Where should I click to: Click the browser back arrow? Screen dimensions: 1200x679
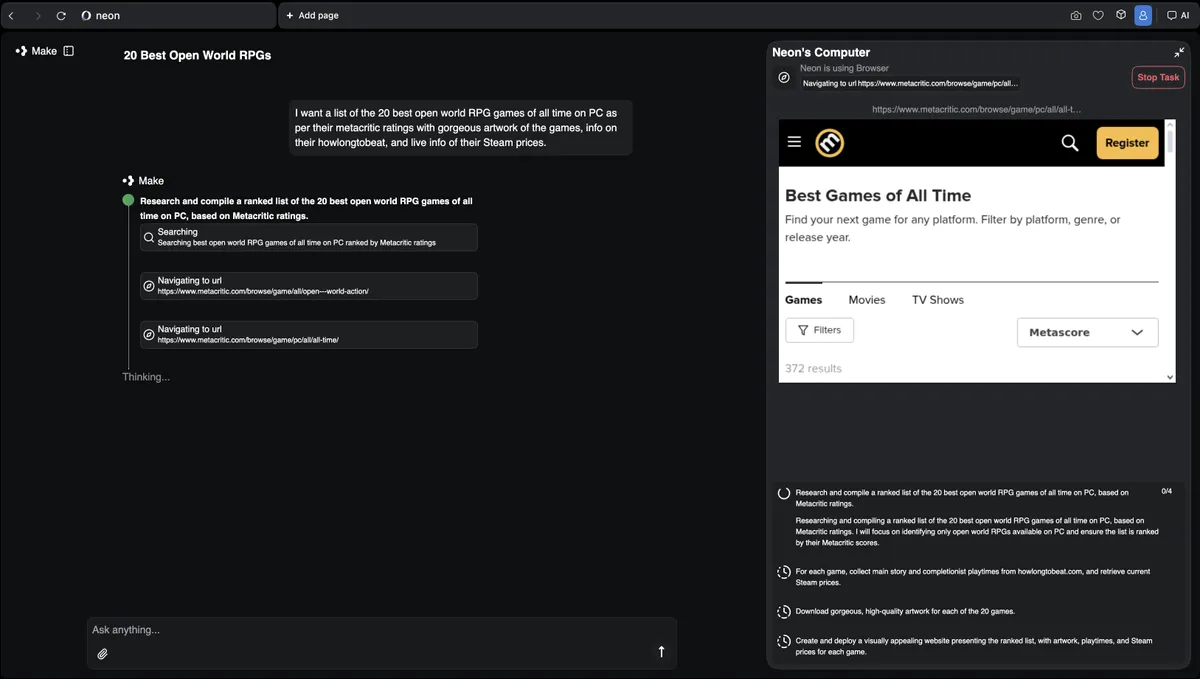coord(11,16)
